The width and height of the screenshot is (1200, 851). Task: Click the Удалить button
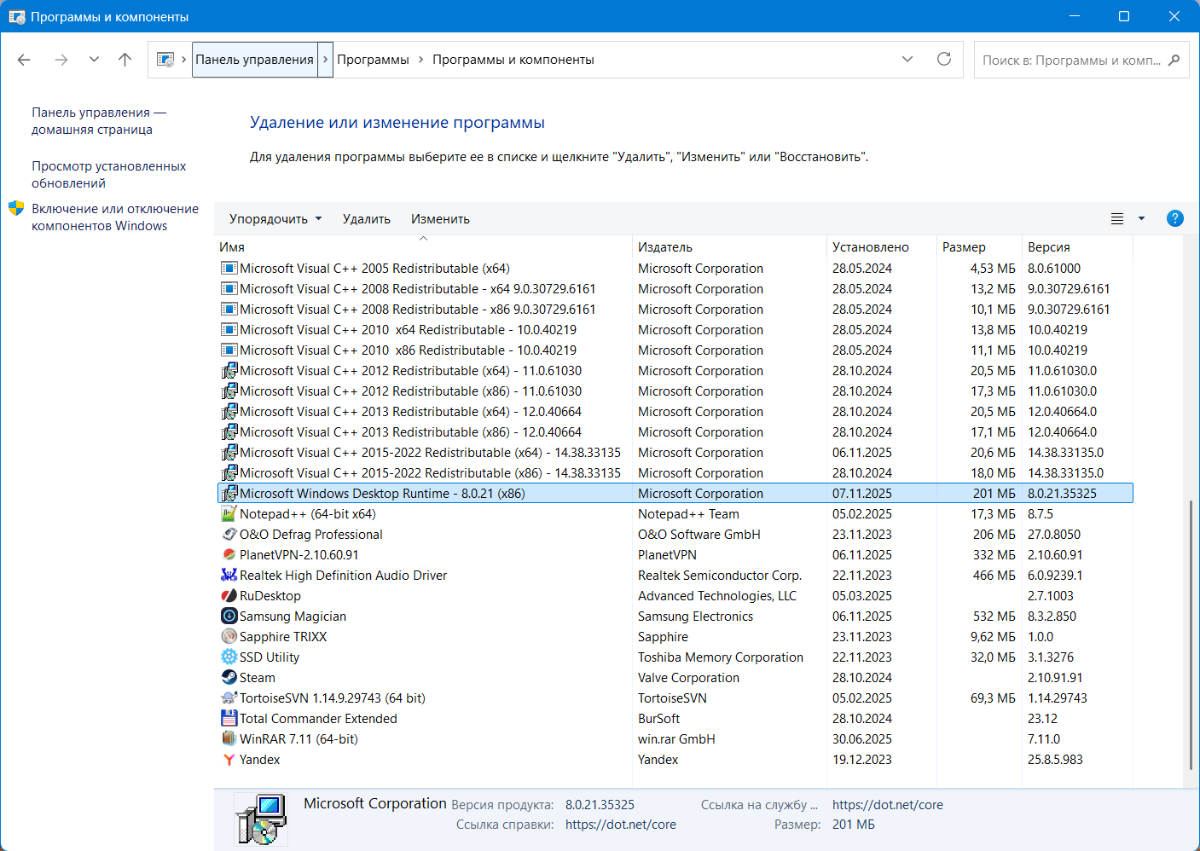click(366, 219)
